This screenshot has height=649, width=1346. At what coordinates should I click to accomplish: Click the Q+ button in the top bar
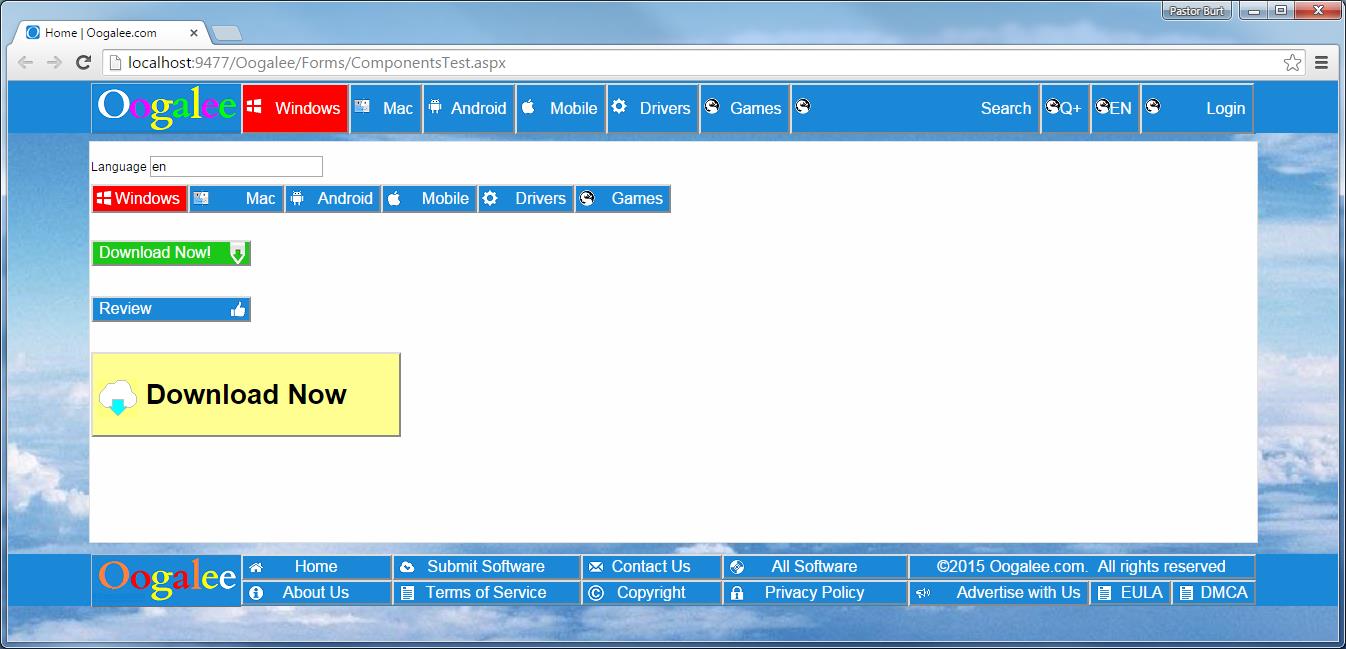[x=1064, y=108]
